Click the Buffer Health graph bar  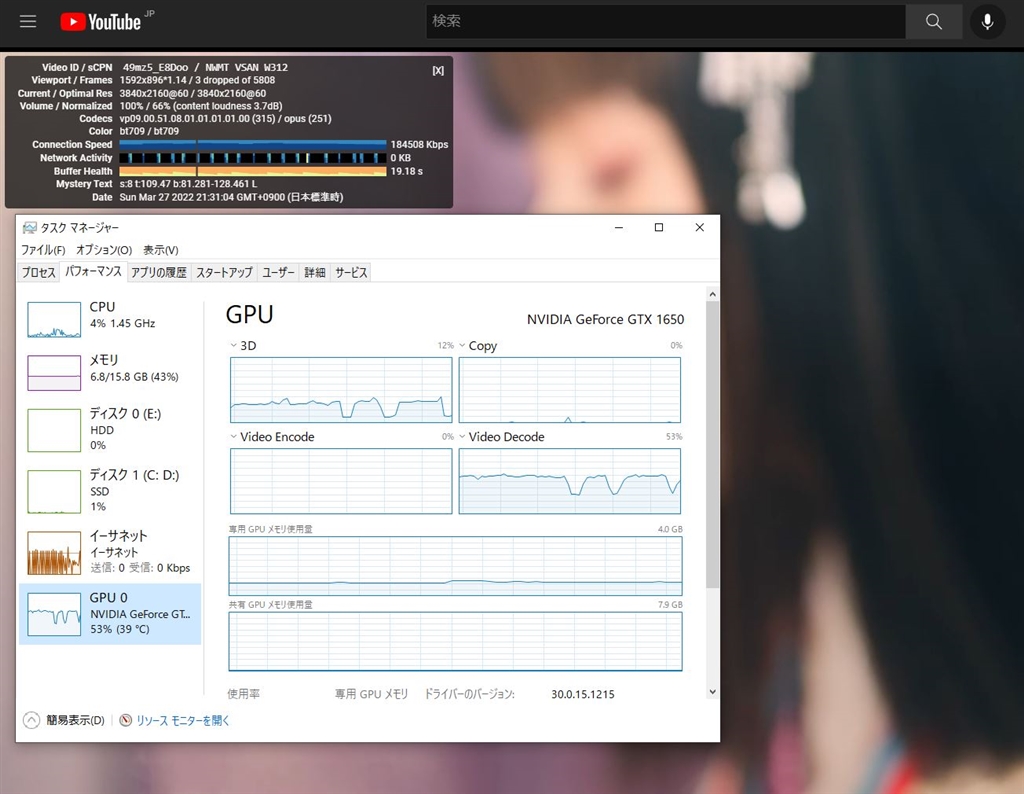[253, 171]
